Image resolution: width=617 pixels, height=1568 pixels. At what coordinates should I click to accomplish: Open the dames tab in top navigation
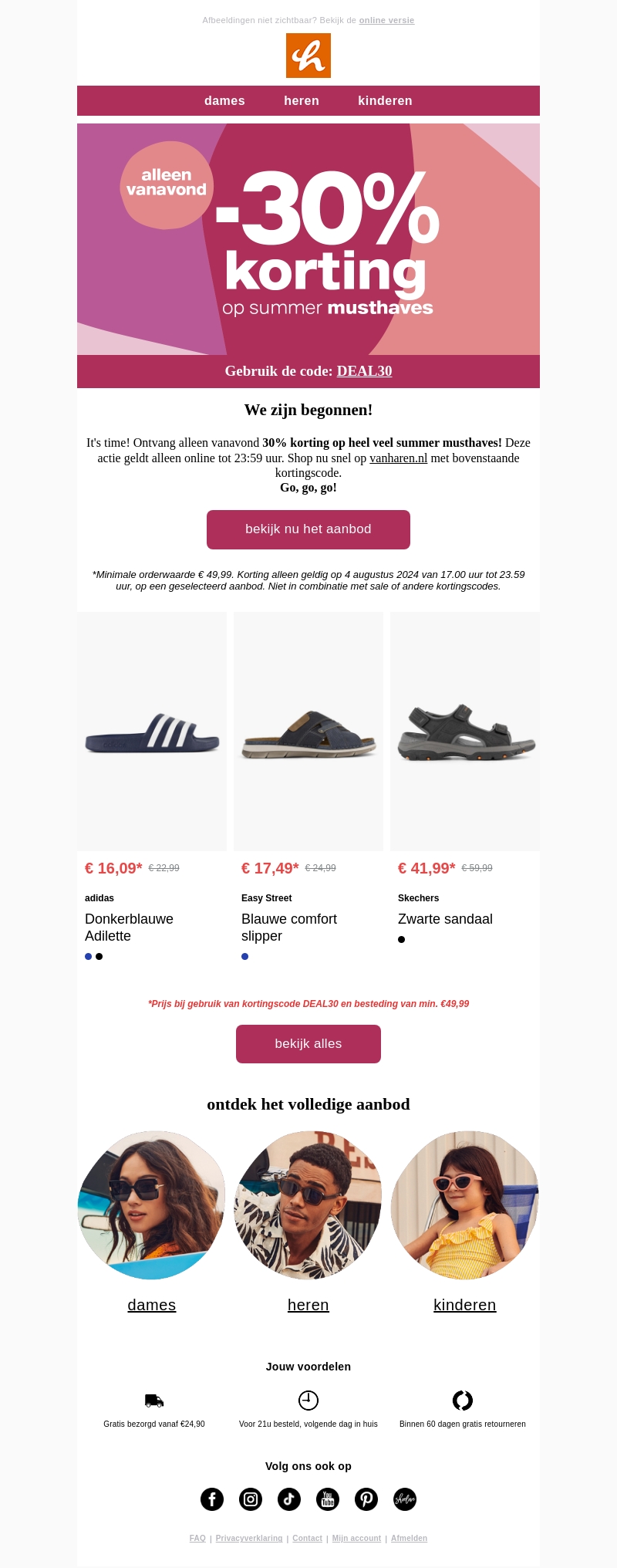click(224, 101)
